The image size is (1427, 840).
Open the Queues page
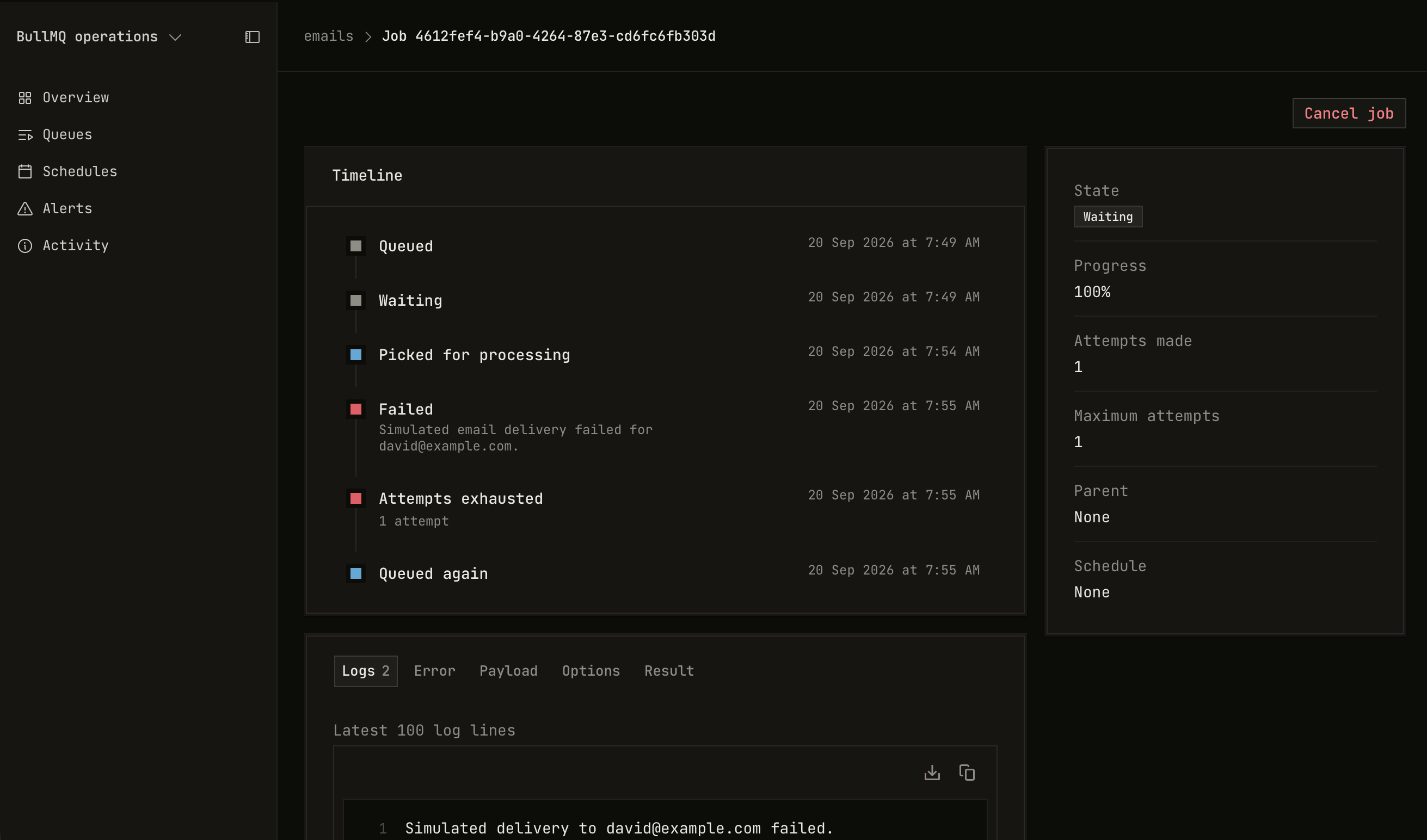click(67, 135)
